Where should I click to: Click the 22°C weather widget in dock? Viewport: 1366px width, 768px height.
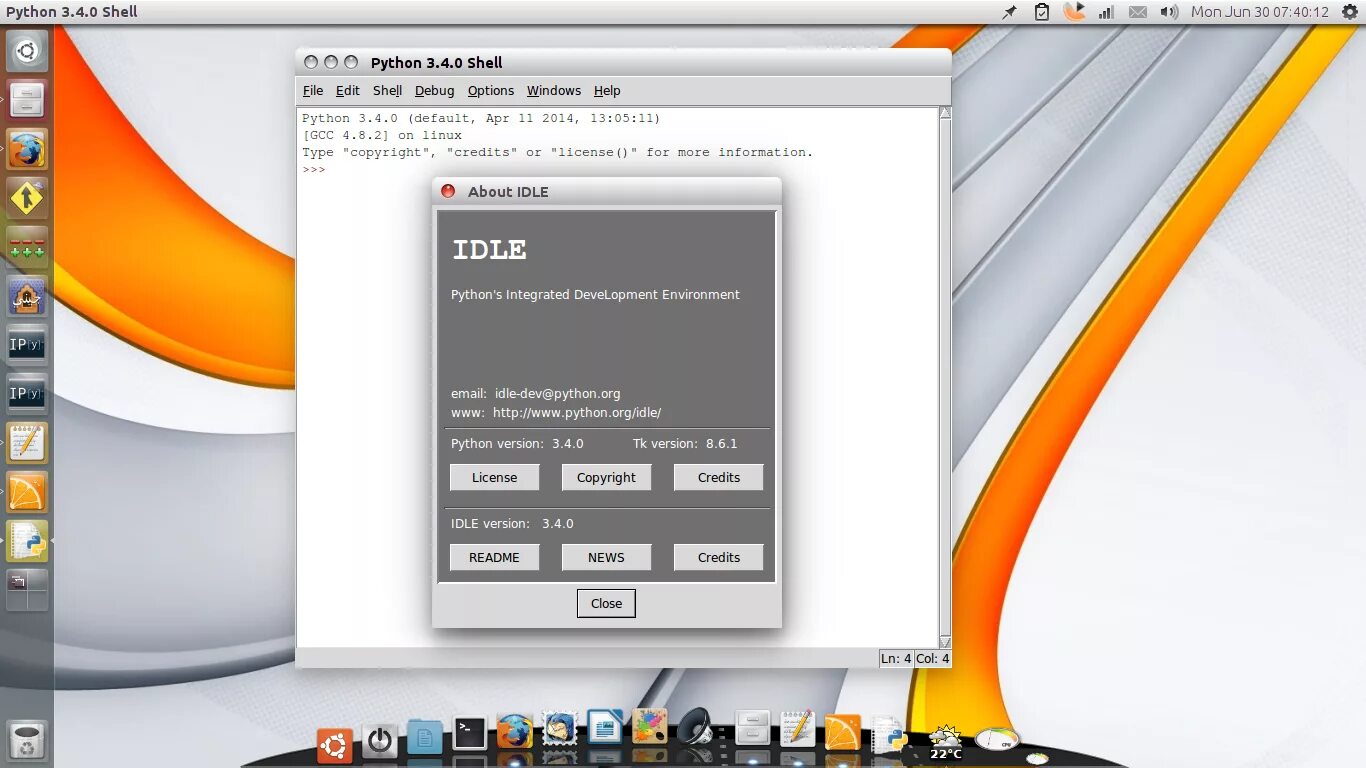click(945, 742)
